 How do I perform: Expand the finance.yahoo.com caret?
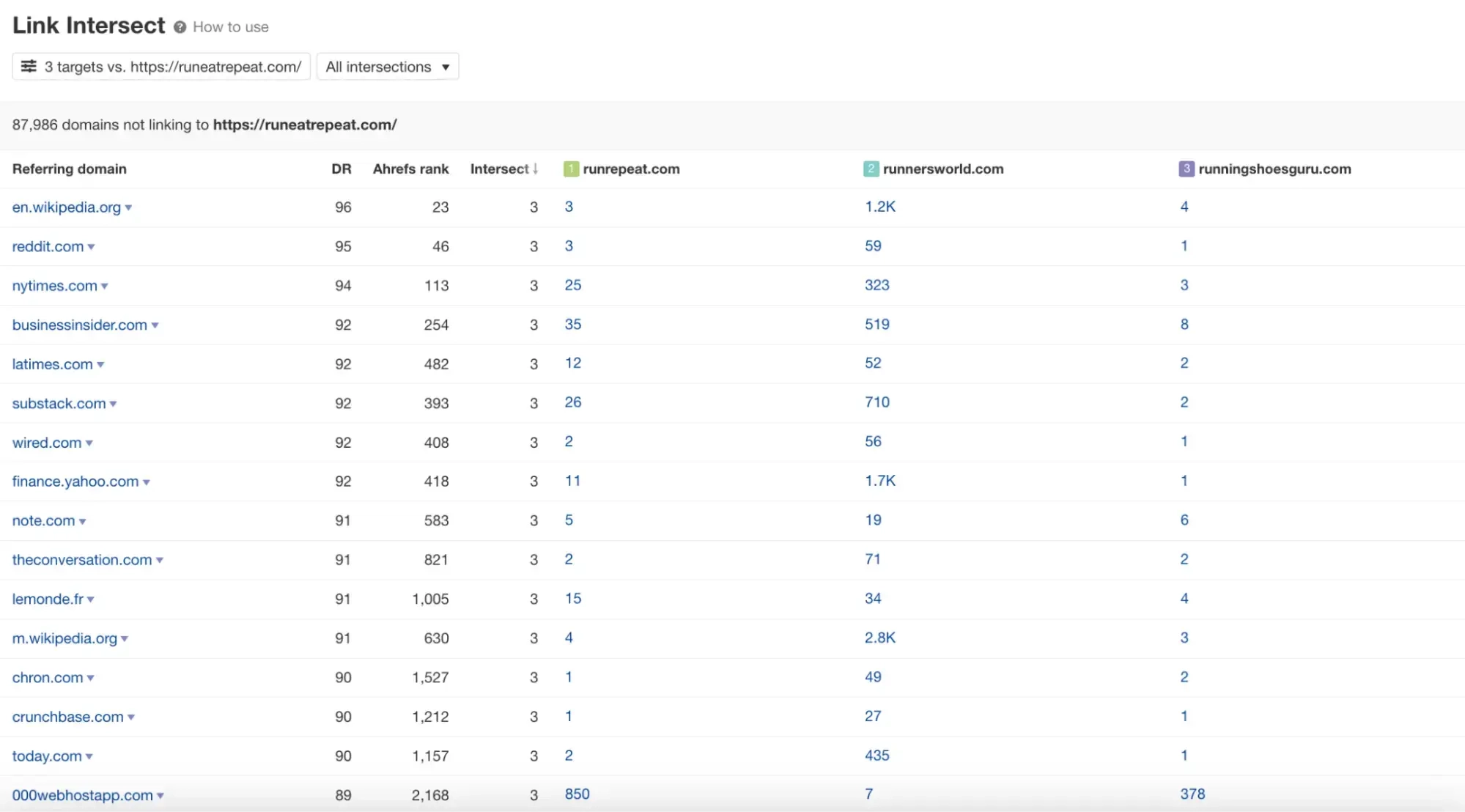147,482
